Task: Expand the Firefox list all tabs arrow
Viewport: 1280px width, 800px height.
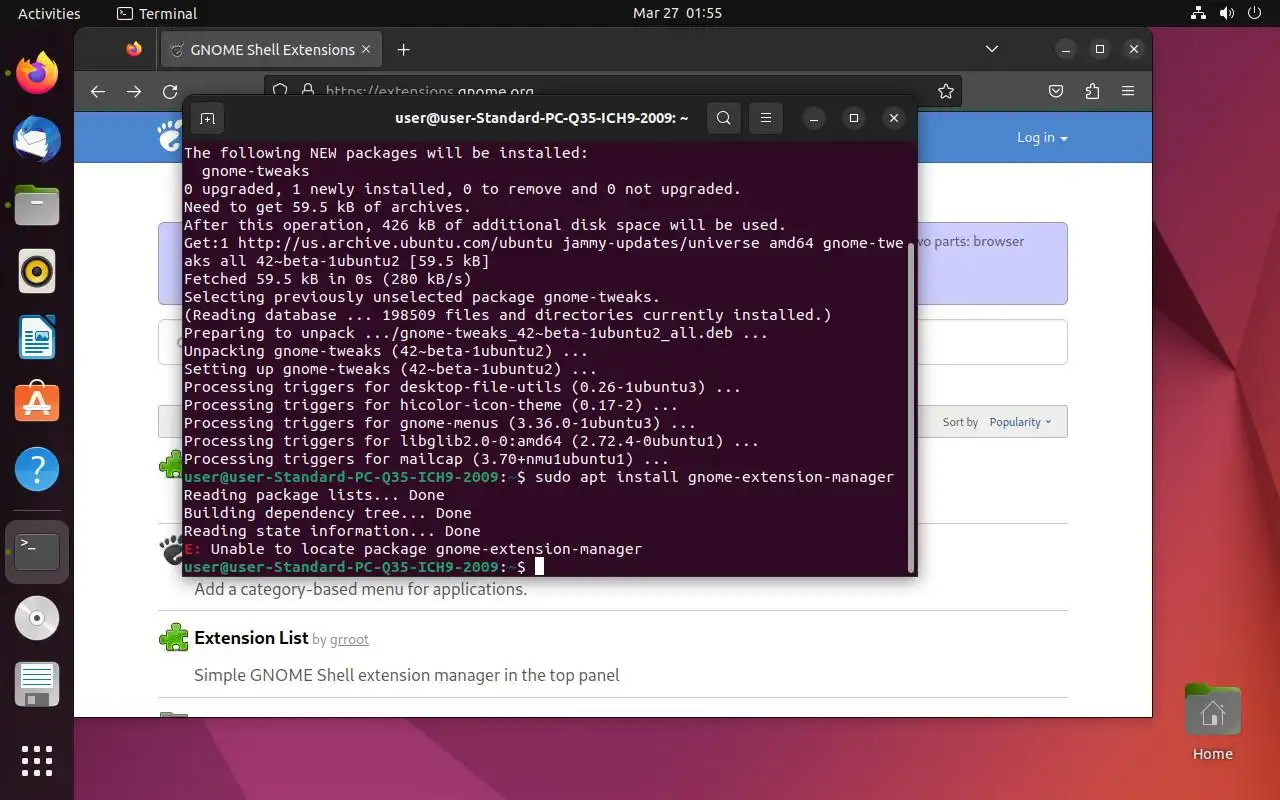Action: pos(992,49)
